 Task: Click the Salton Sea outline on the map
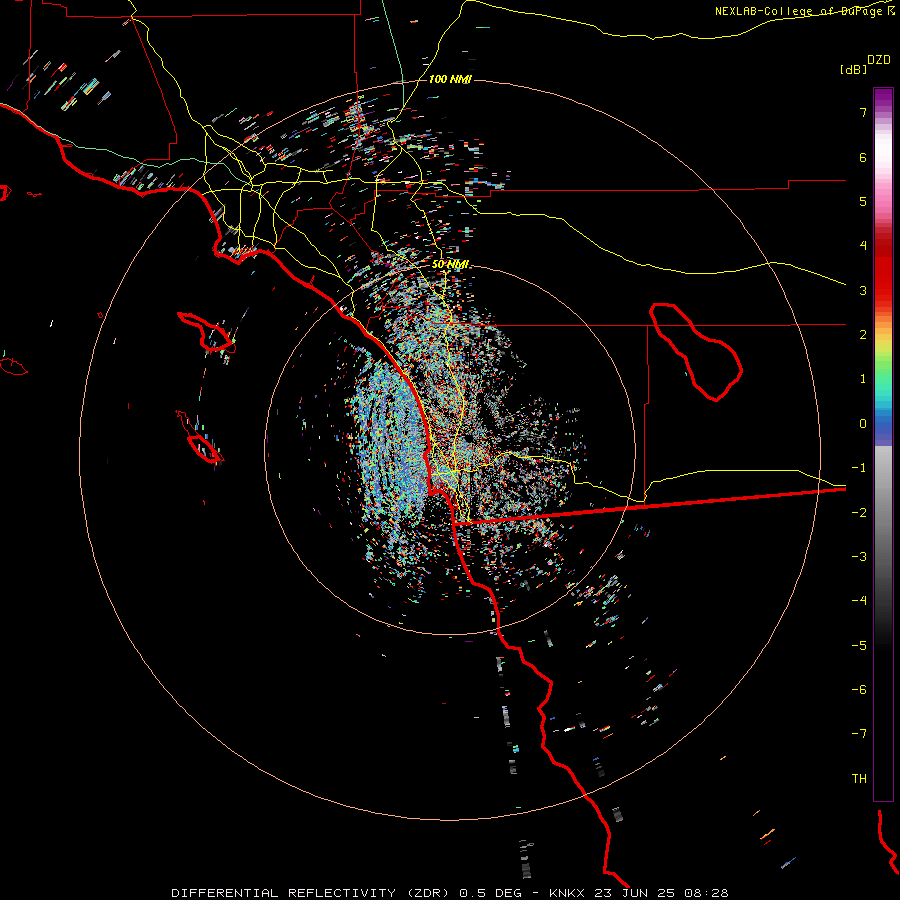click(696, 351)
